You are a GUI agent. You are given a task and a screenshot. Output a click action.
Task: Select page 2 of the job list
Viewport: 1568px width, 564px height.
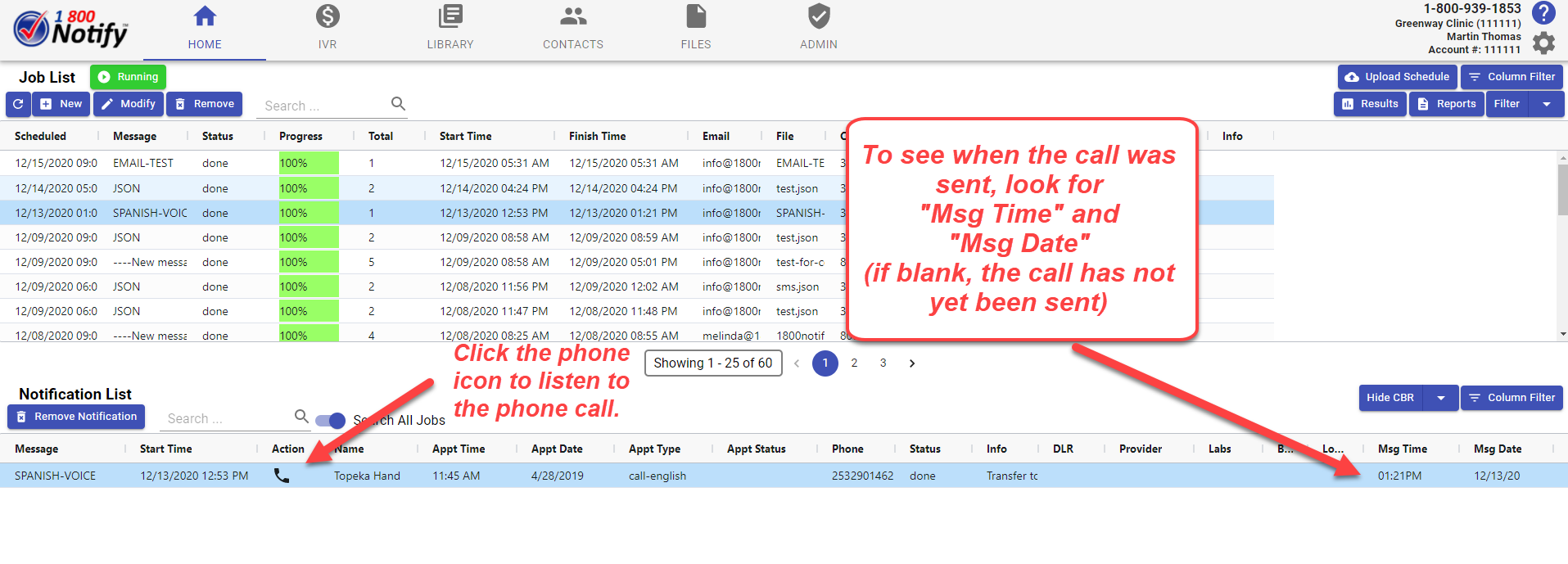(854, 363)
